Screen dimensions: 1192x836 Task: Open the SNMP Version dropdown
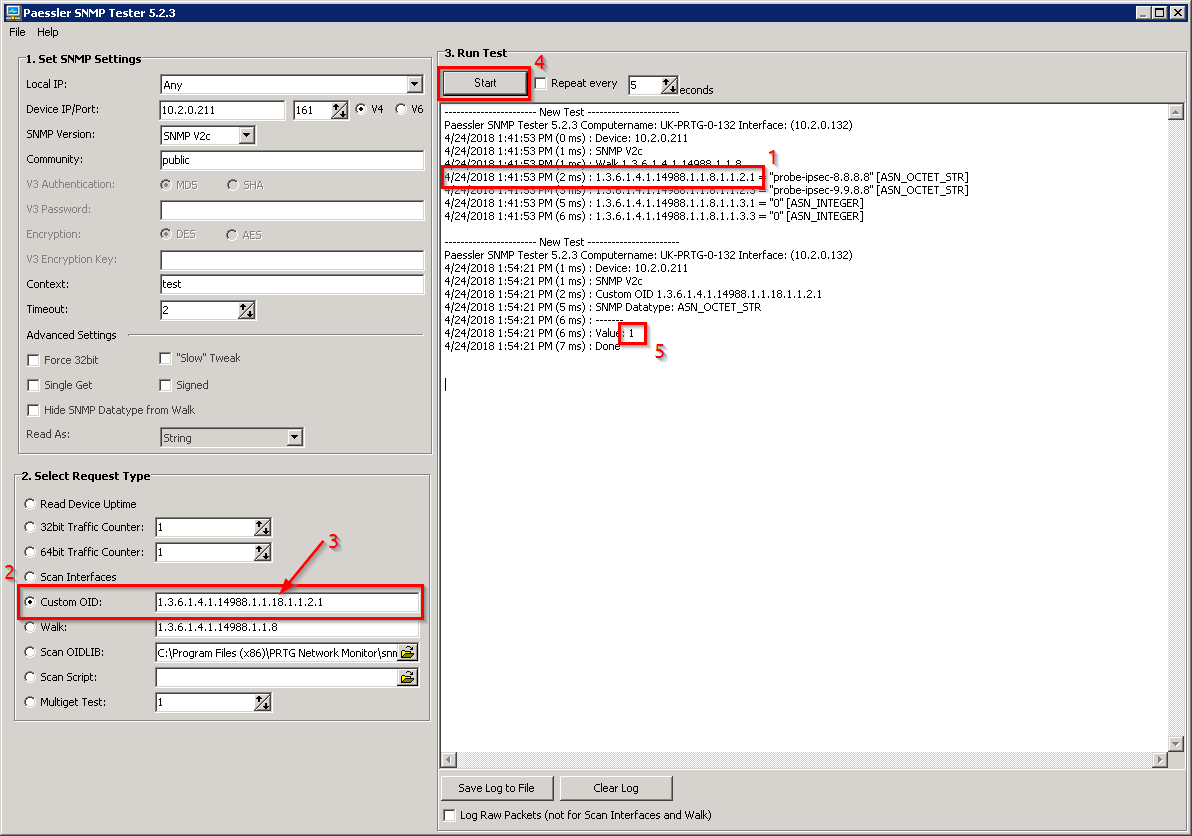(246, 135)
